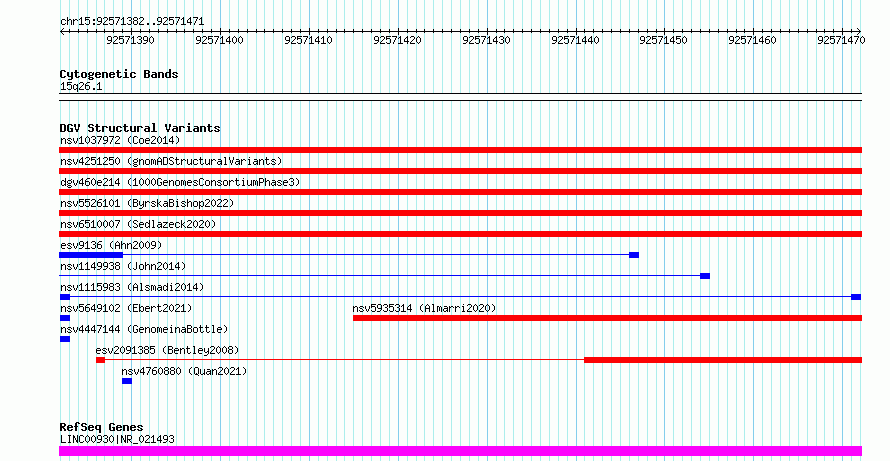This screenshot has width=890, height=461.
Task: Open the nsv4447144 (GenomeinaBottle) label
Action: (144, 329)
